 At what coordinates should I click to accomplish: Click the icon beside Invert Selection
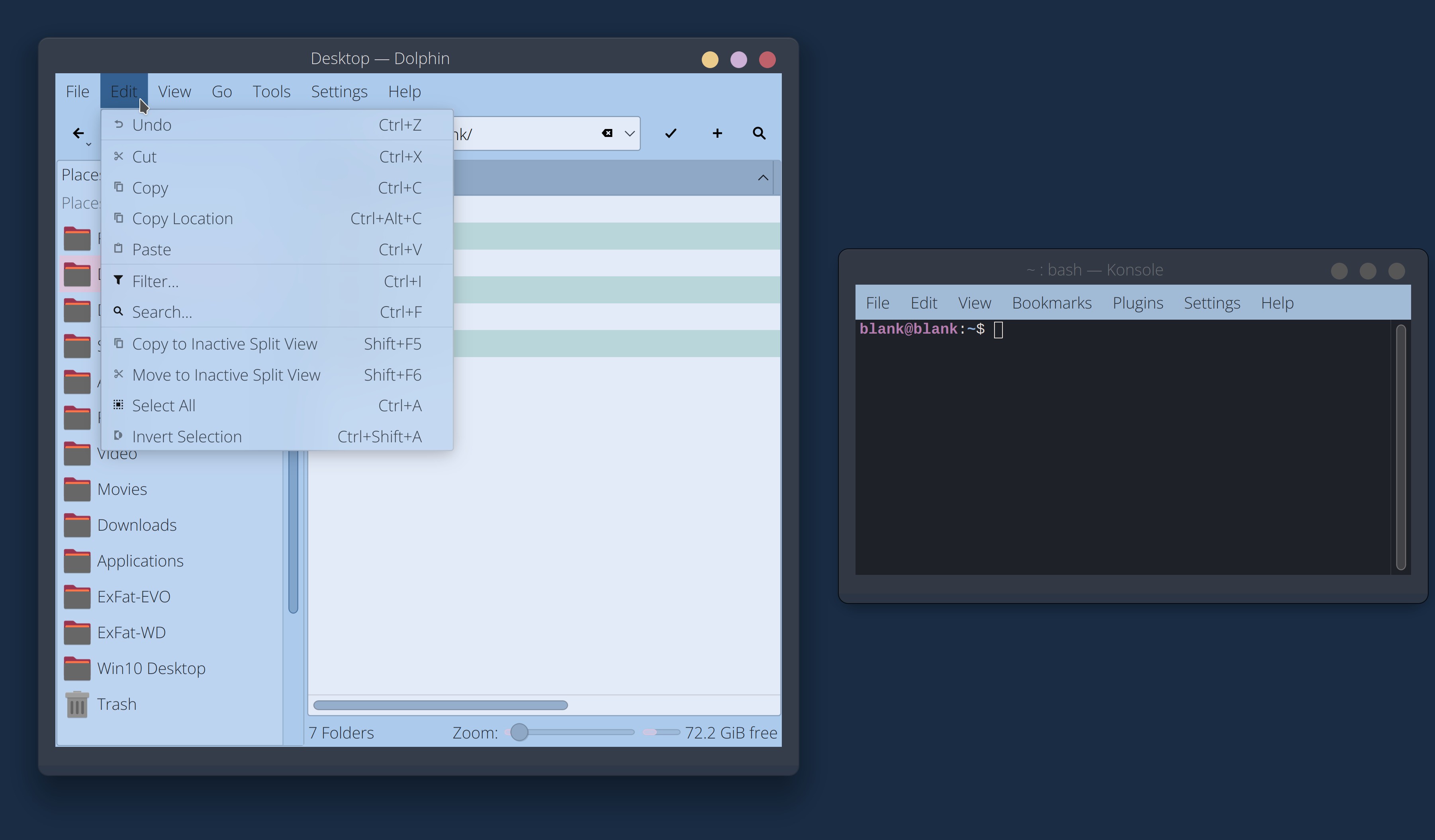[x=118, y=436]
